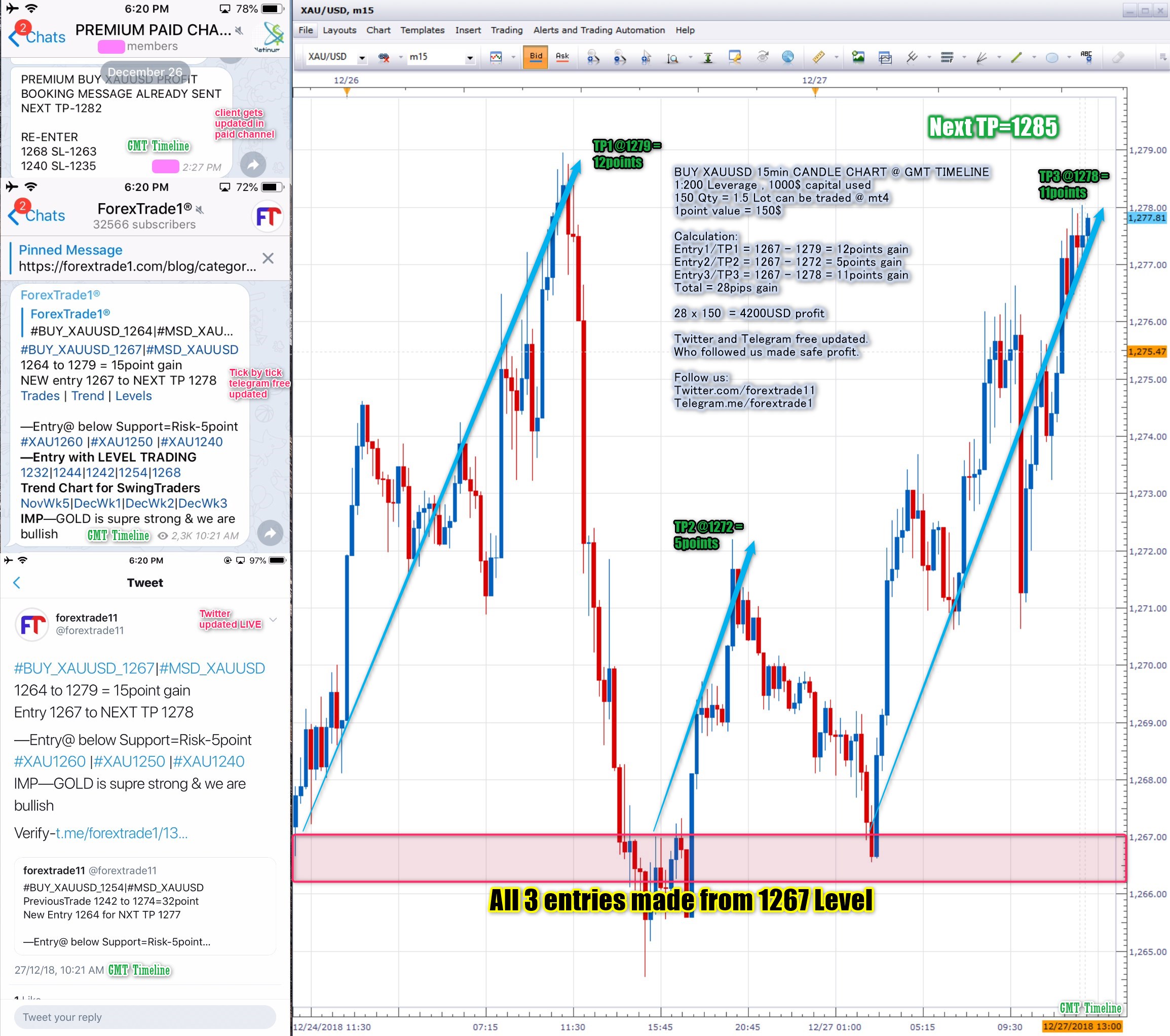
Task: Click the 12/26 date marker on chart
Action: click(346, 80)
